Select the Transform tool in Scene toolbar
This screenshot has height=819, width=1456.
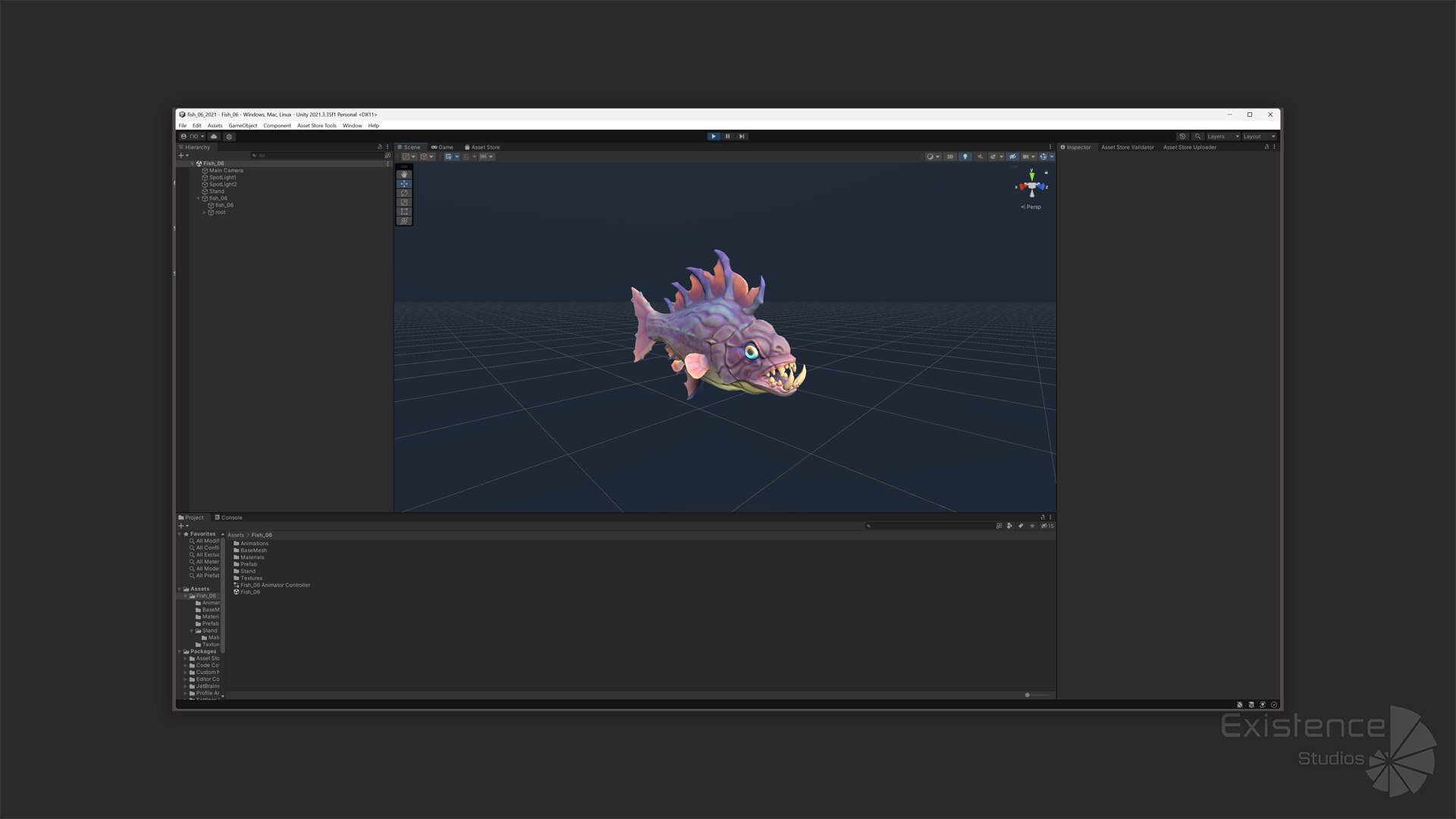404,221
